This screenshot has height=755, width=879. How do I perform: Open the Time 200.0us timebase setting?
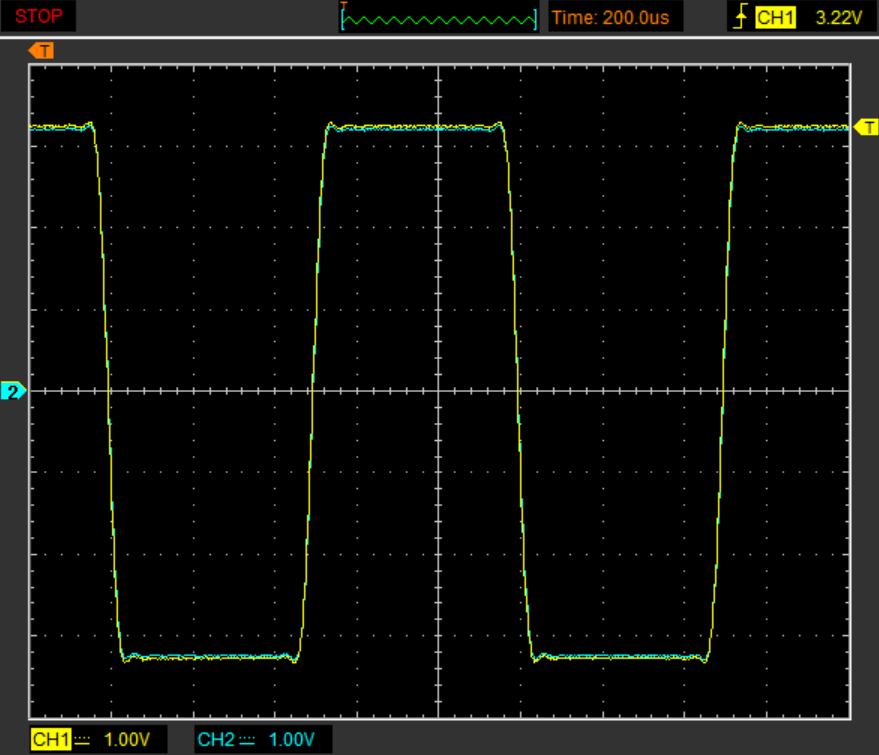coord(610,18)
